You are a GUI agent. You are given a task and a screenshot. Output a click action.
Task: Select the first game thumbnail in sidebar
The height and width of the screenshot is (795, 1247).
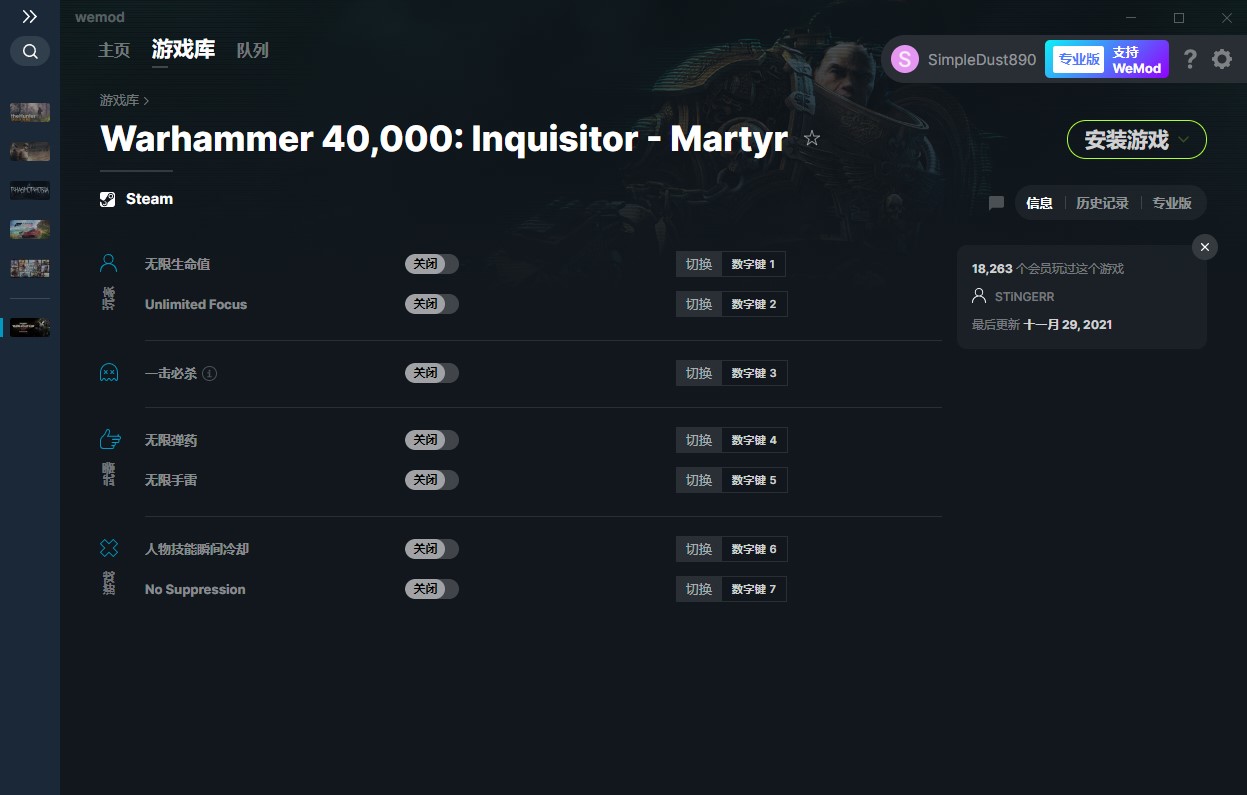[x=30, y=112]
